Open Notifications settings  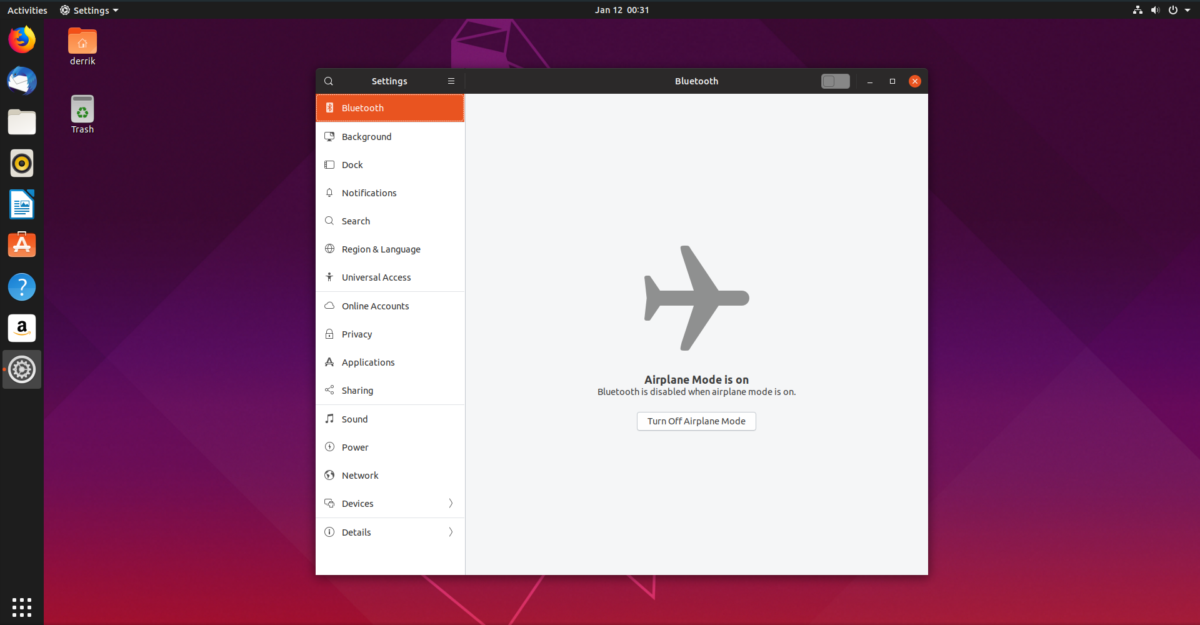pyautogui.click(x=369, y=192)
